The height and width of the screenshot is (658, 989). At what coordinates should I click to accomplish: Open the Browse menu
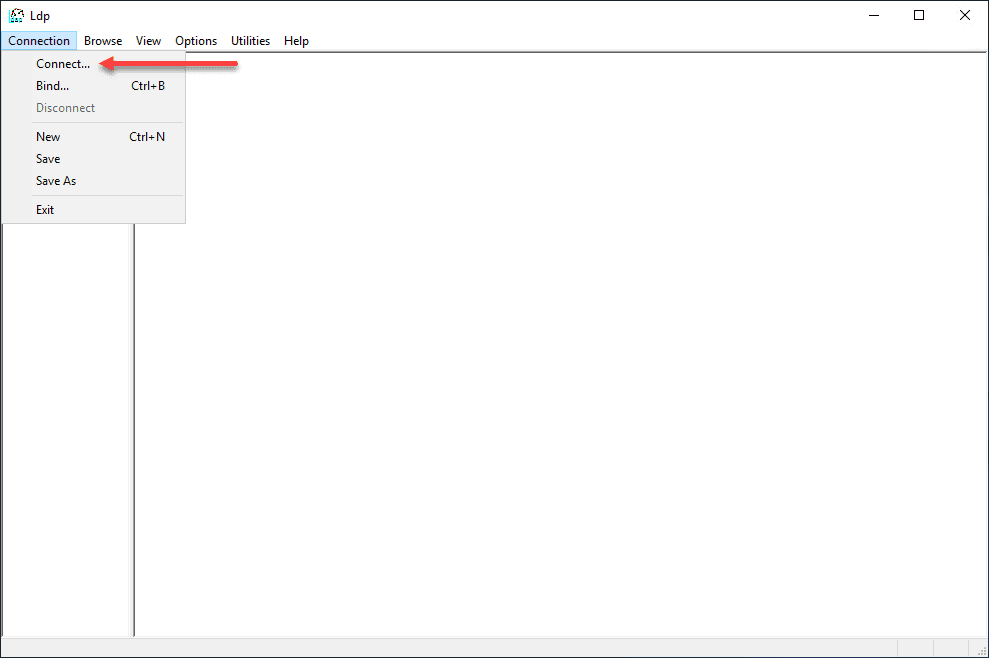tap(103, 41)
